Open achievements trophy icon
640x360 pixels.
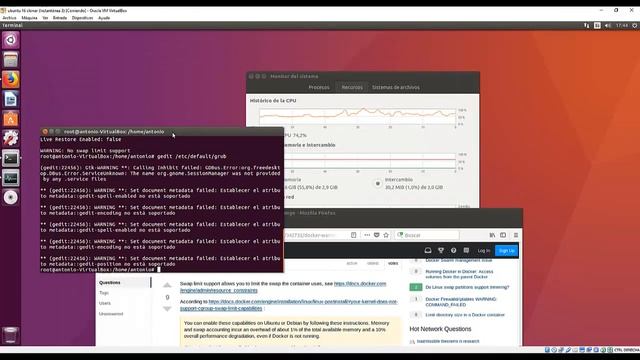click(441, 250)
